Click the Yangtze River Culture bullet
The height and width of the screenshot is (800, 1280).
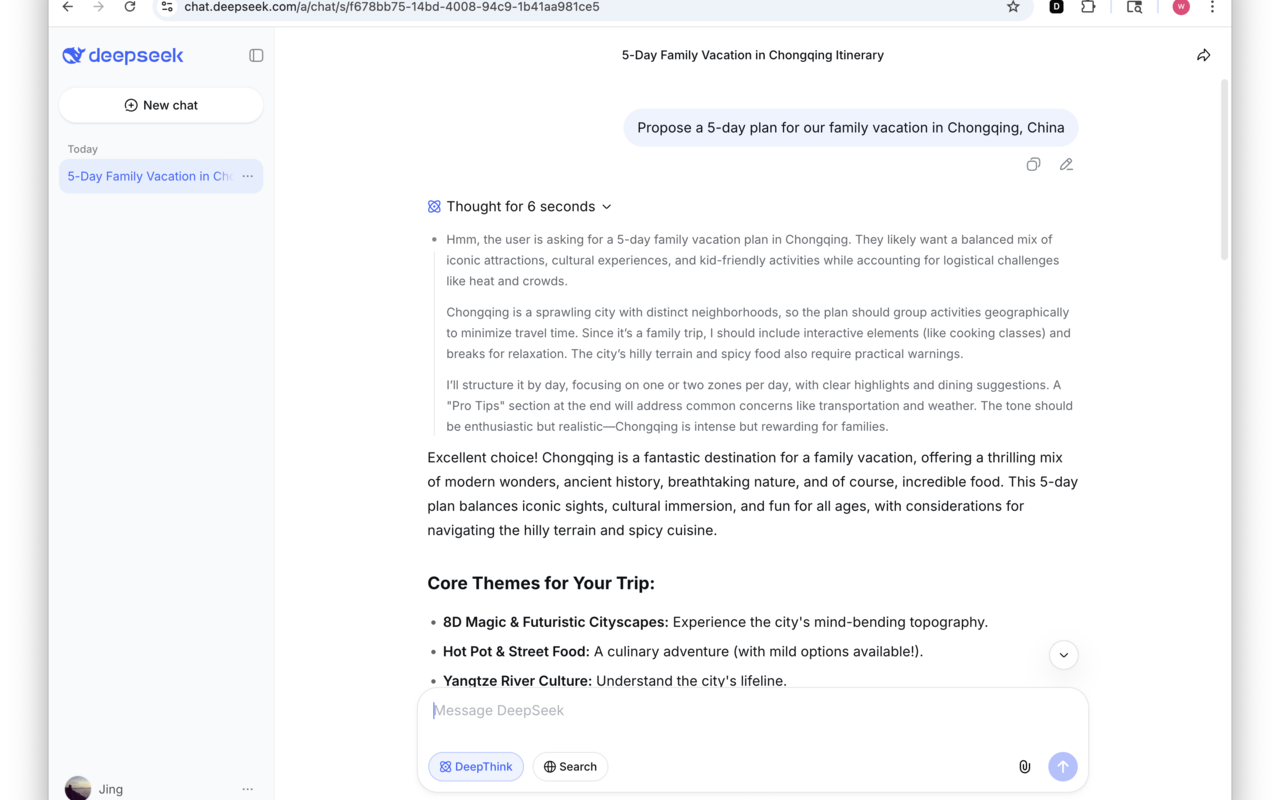(x=615, y=680)
